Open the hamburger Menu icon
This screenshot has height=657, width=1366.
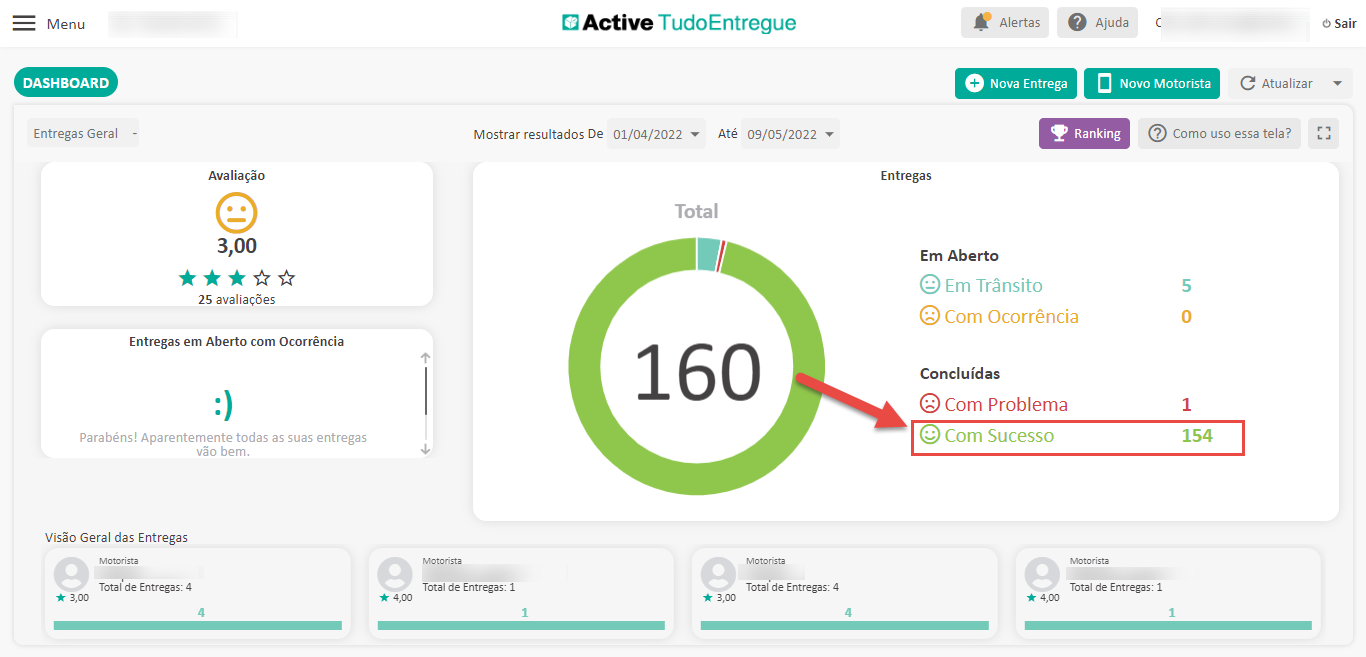(x=24, y=23)
